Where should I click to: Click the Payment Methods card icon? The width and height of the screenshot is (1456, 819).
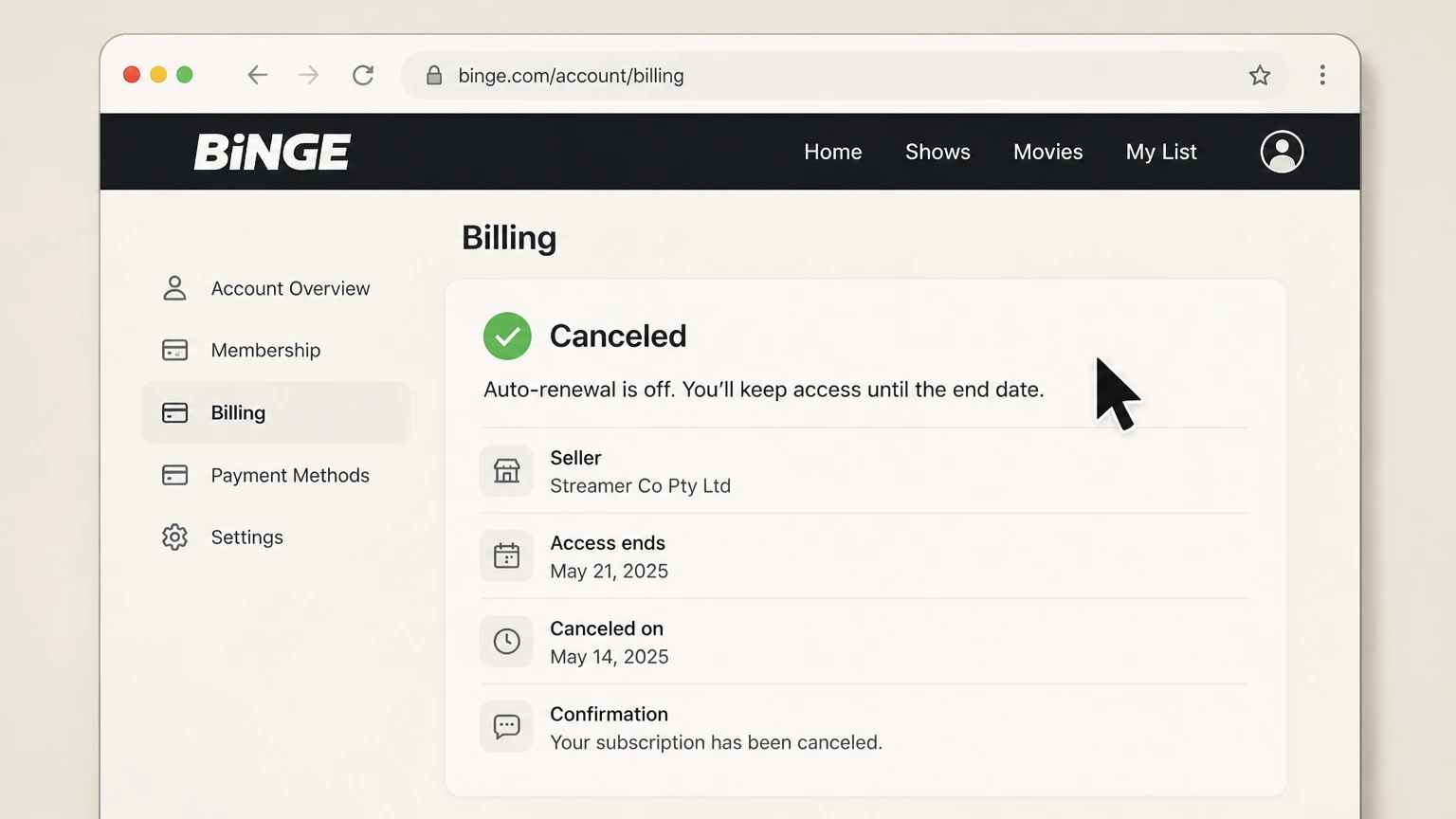pos(174,475)
